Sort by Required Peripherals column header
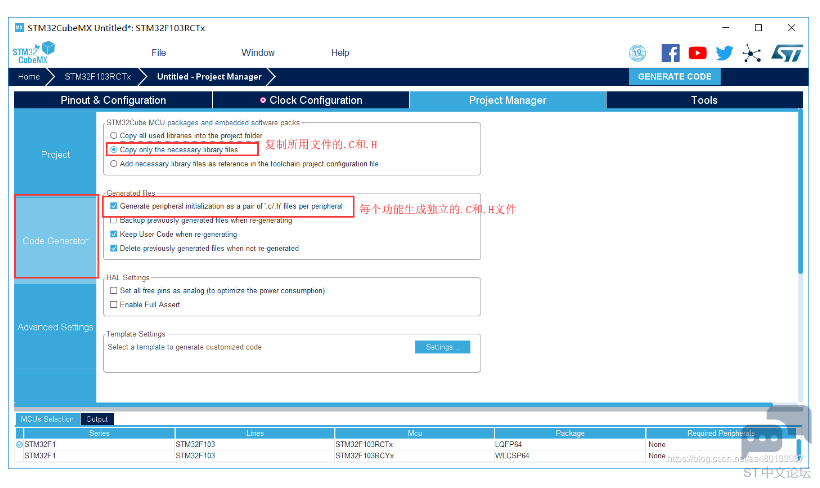Image resolution: width=820 pixels, height=488 pixels. pyautogui.click(x=721, y=433)
